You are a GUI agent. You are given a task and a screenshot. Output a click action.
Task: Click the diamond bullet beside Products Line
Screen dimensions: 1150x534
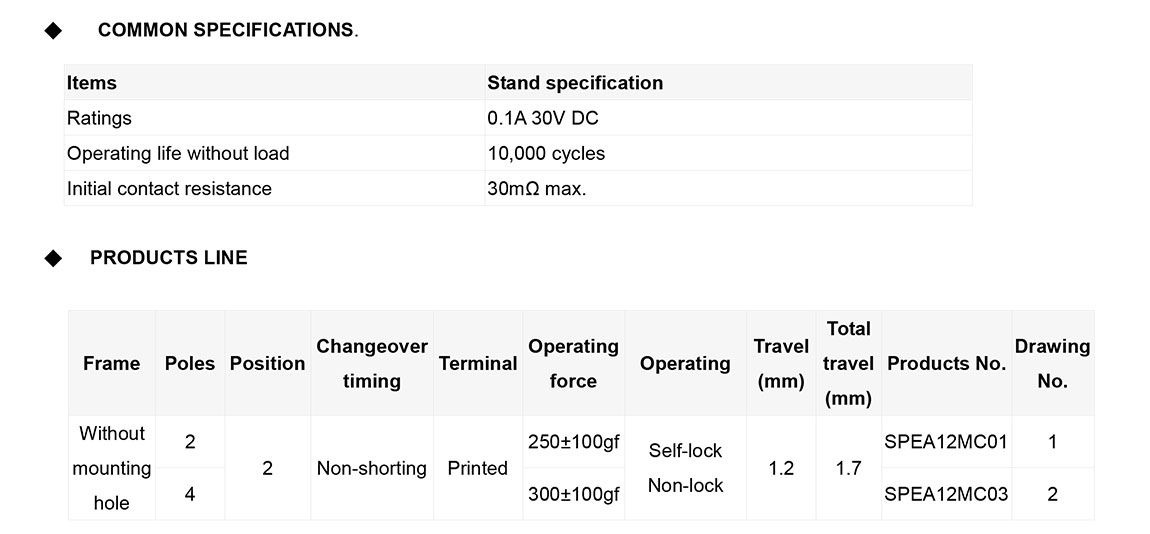pos(53,258)
